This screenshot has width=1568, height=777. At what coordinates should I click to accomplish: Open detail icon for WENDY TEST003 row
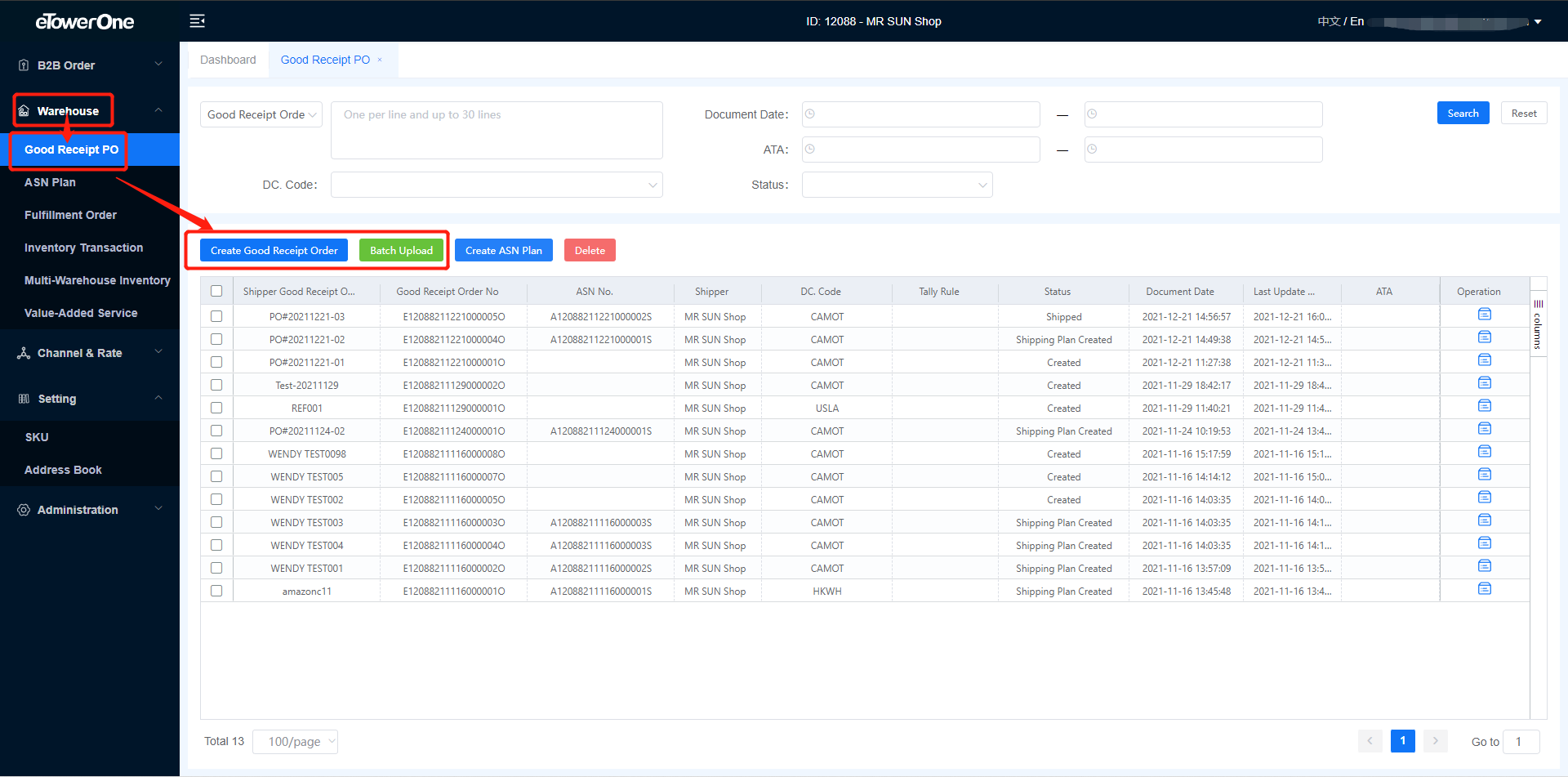[x=1485, y=520]
